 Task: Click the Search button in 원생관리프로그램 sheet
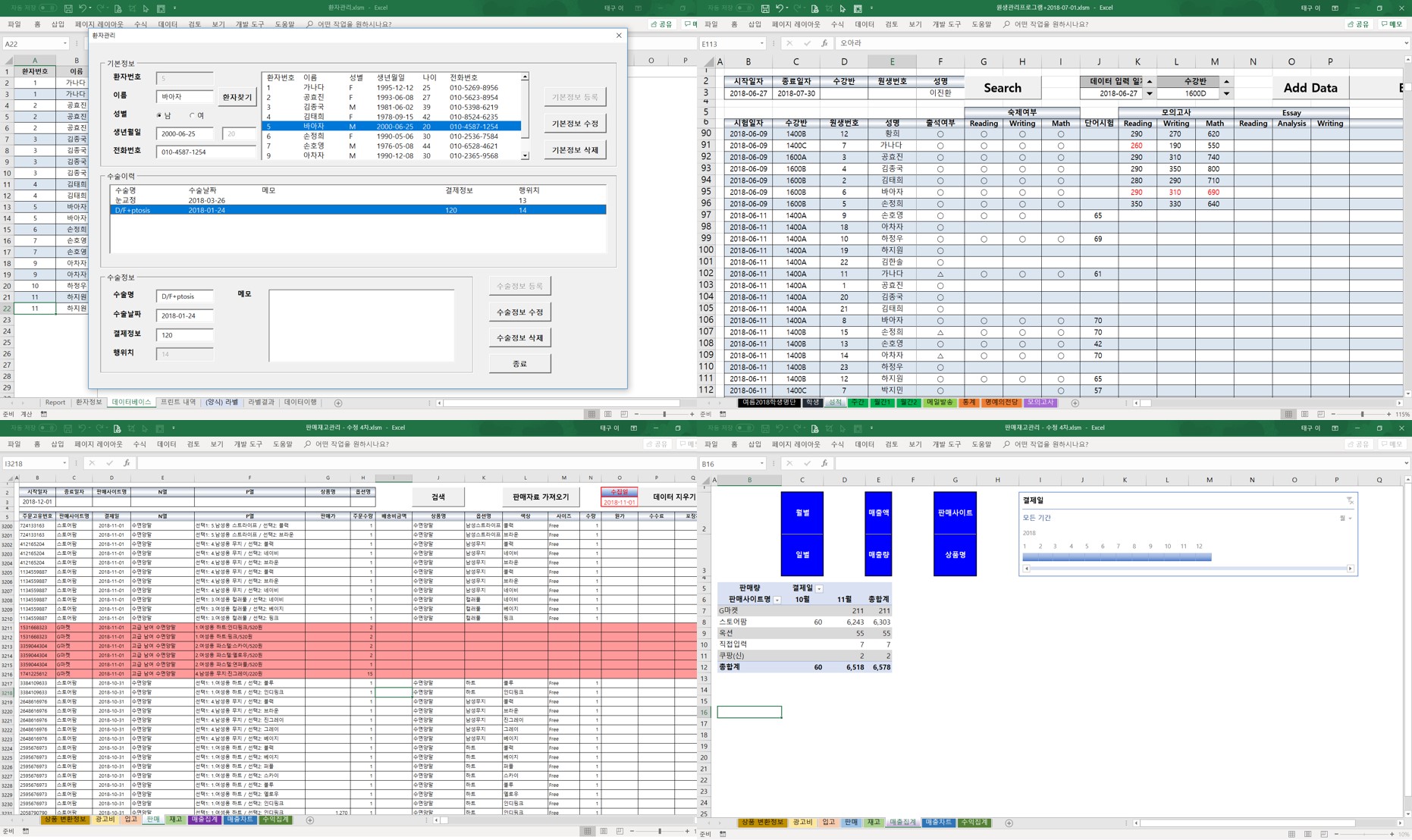point(1003,88)
